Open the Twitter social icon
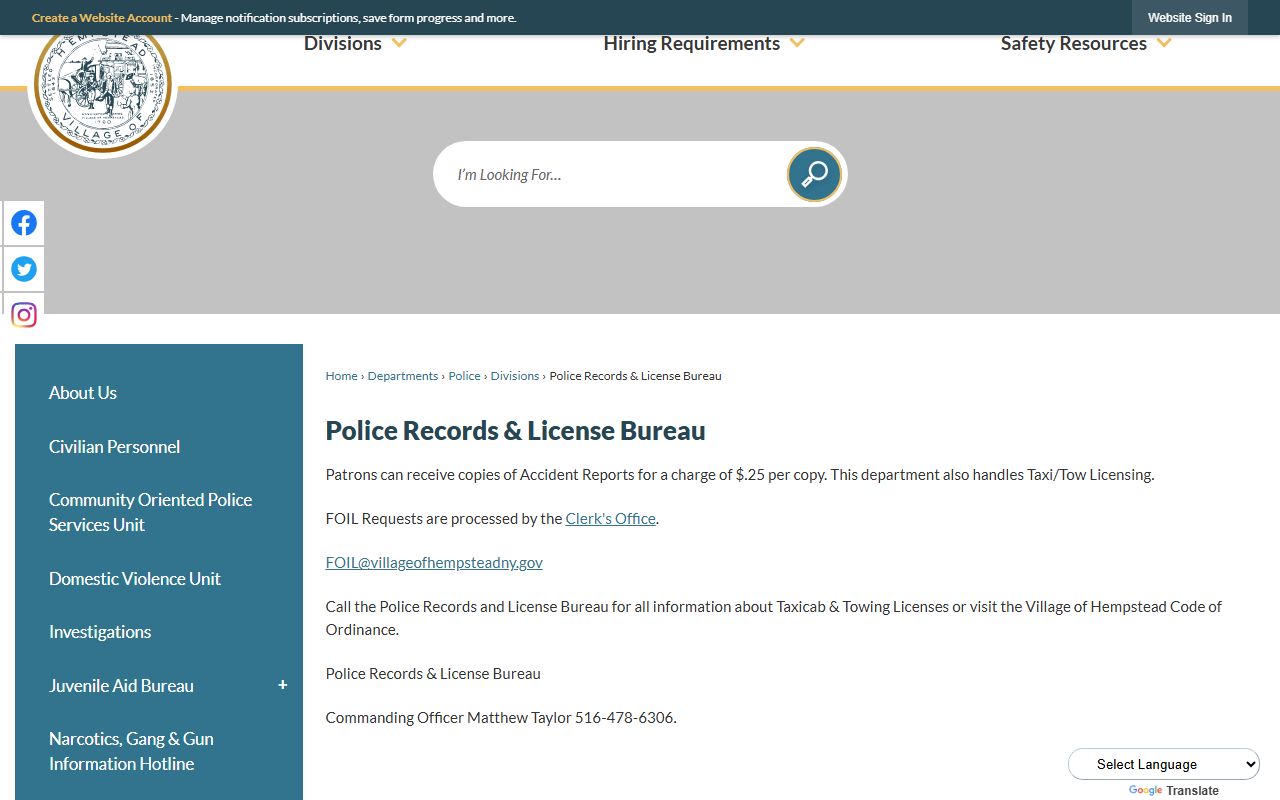Viewport: 1280px width, 800px height. tap(24, 269)
